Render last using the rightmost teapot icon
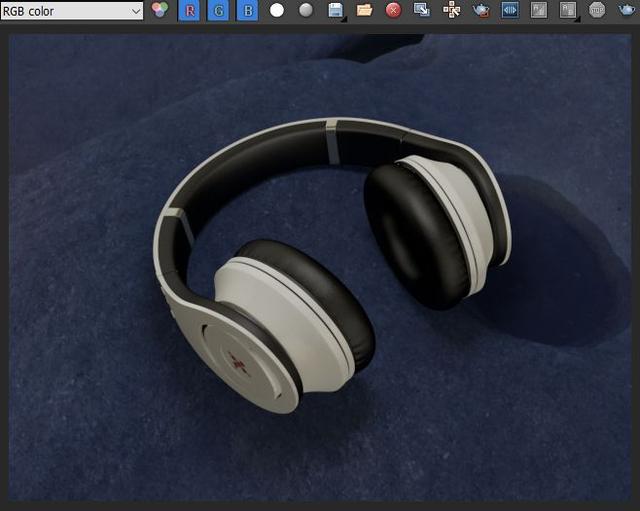 pyautogui.click(x=627, y=10)
